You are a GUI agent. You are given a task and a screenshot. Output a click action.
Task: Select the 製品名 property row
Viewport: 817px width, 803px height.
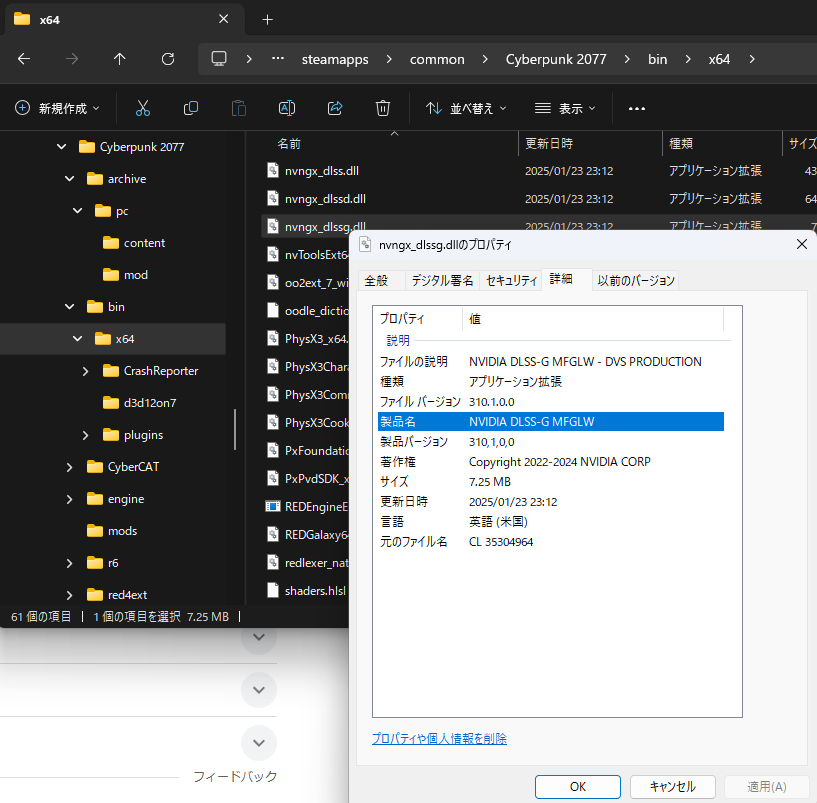551,422
